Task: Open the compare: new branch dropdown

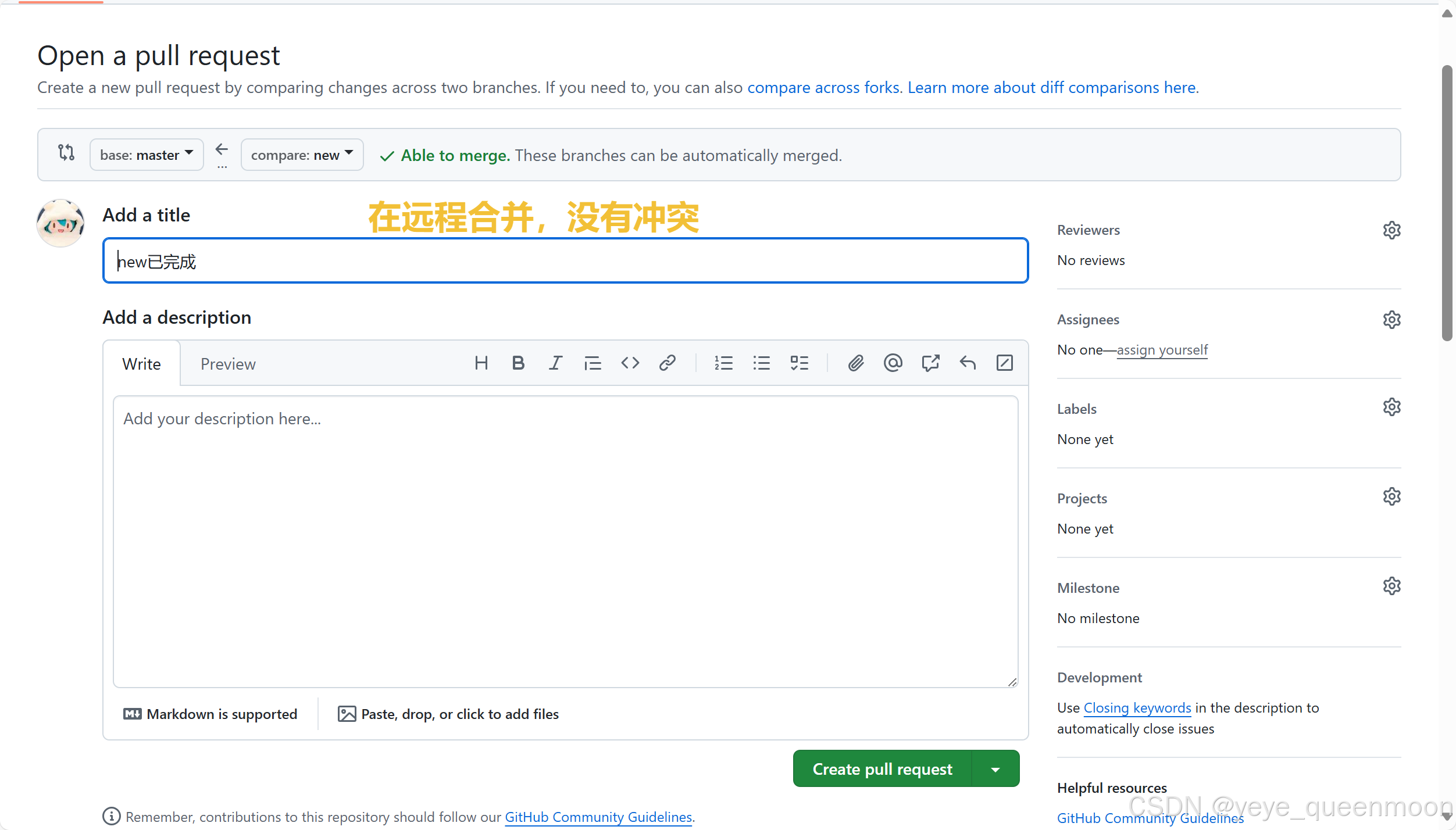Action: point(302,155)
